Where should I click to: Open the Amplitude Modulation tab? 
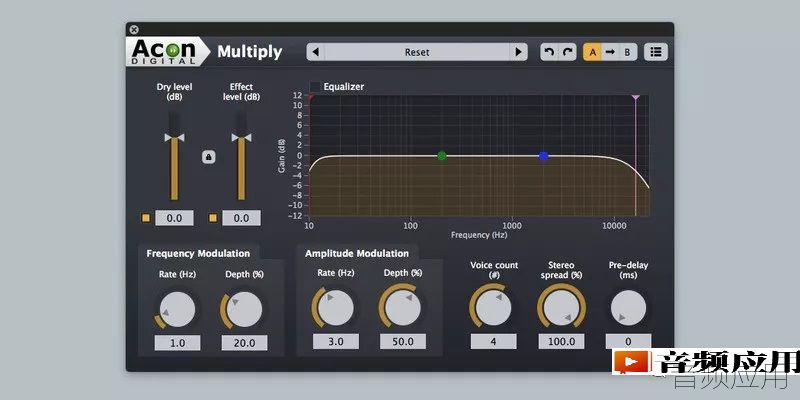357,253
